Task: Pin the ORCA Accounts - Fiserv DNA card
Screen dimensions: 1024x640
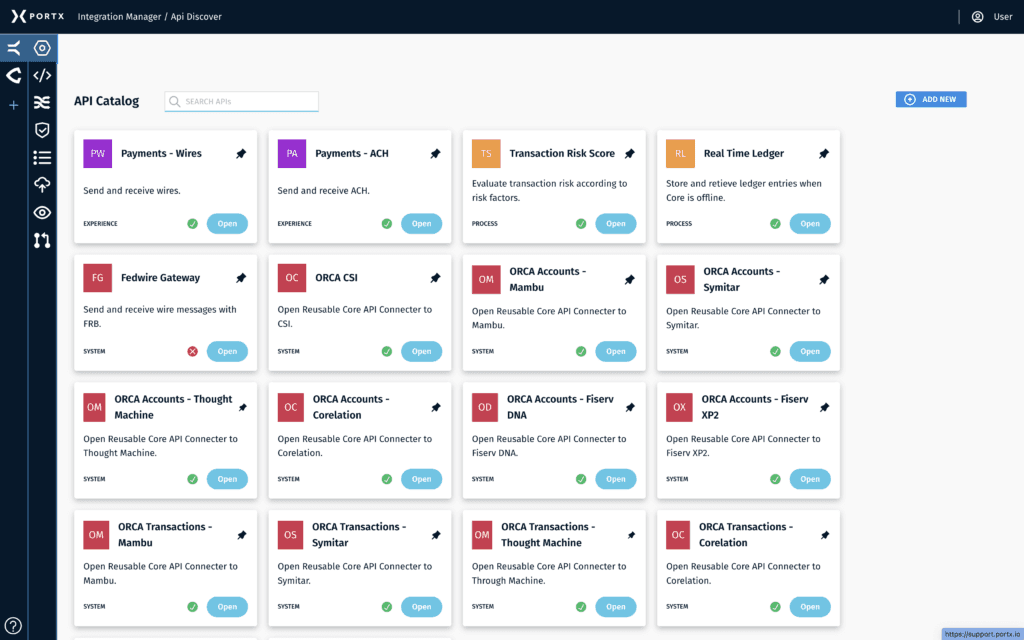Action: pyautogui.click(x=630, y=408)
